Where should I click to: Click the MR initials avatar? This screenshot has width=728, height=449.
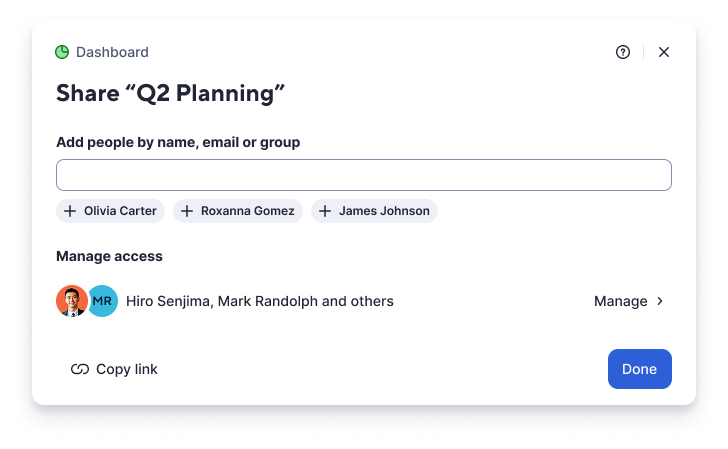(102, 301)
